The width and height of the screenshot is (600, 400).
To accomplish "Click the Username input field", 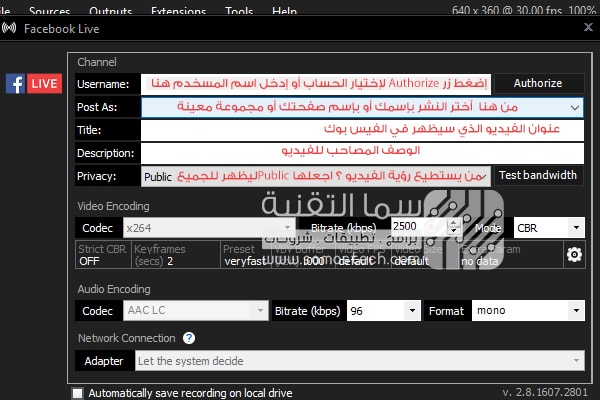I will [x=316, y=84].
